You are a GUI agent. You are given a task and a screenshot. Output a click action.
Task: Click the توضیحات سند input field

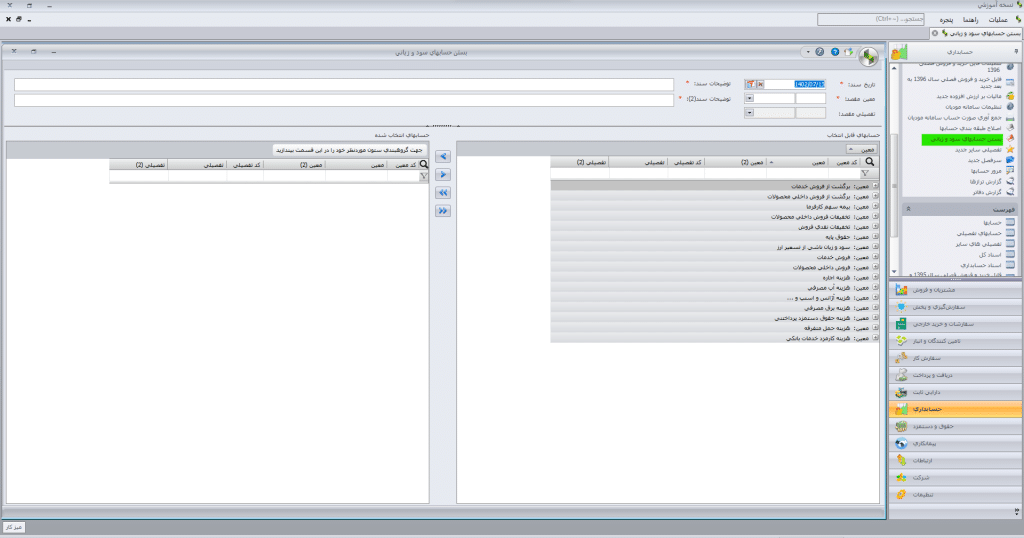pos(344,84)
